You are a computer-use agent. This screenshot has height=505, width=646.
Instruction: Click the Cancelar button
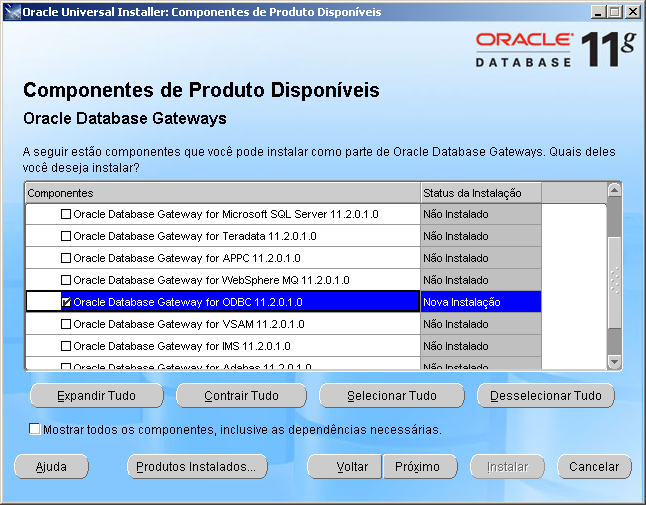(x=594, y=467)
